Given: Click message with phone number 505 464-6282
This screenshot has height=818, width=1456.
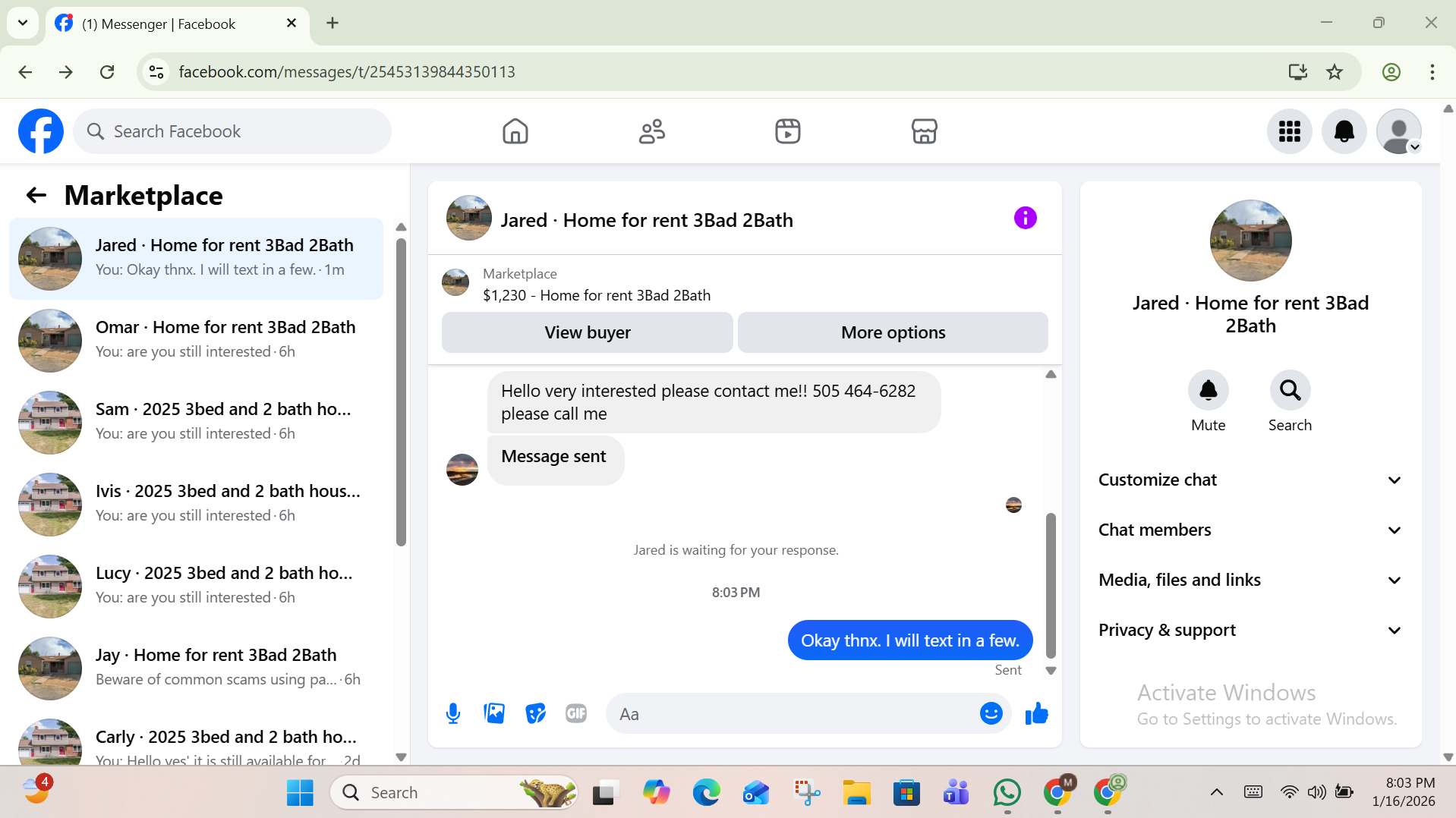Looking at the screenshot, I should click(x=714, y=402).
